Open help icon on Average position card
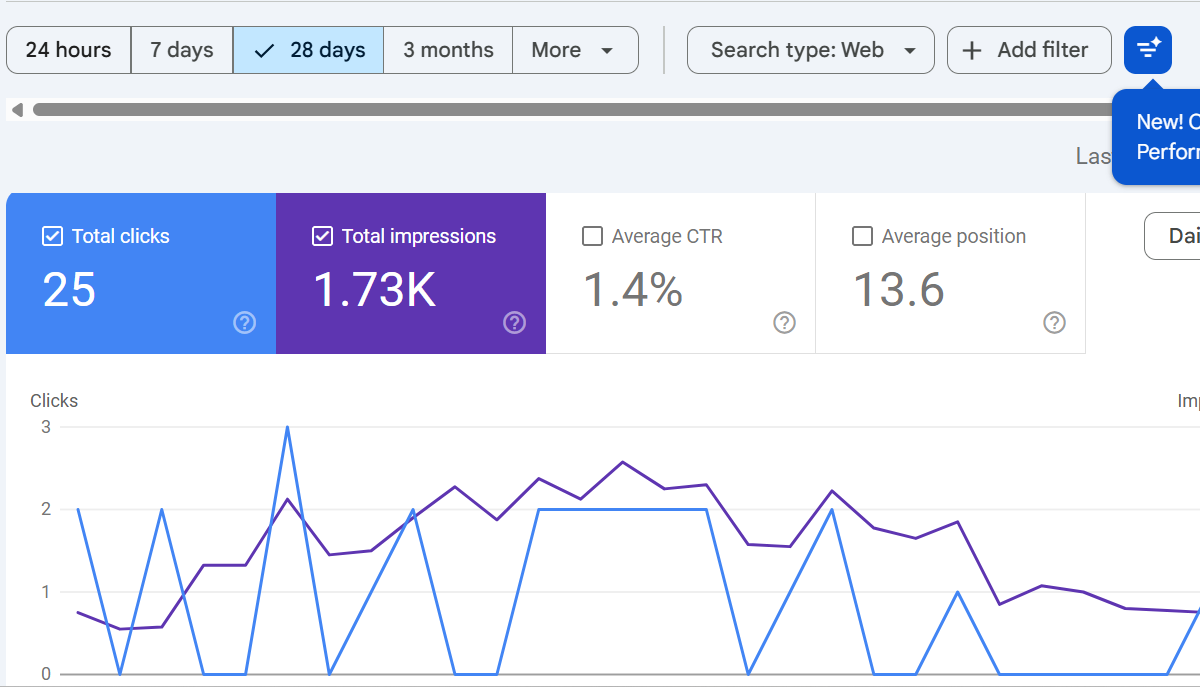The height and width of the screenshot is (687, 1200). [1055, 322]
